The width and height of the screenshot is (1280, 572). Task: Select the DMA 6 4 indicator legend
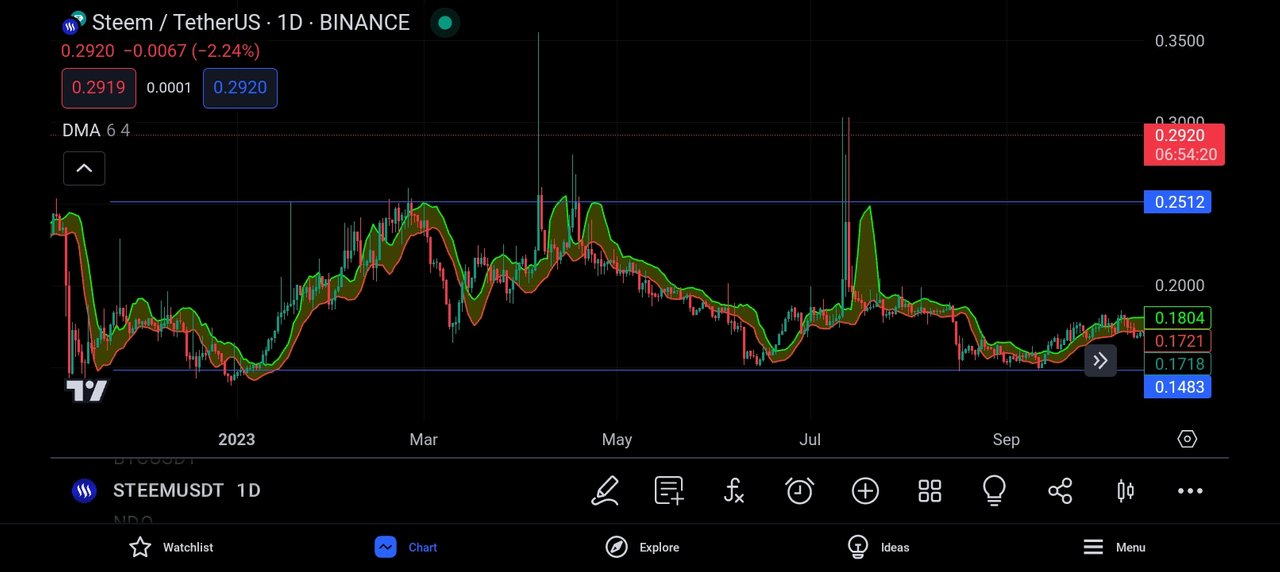pos(96,130)
